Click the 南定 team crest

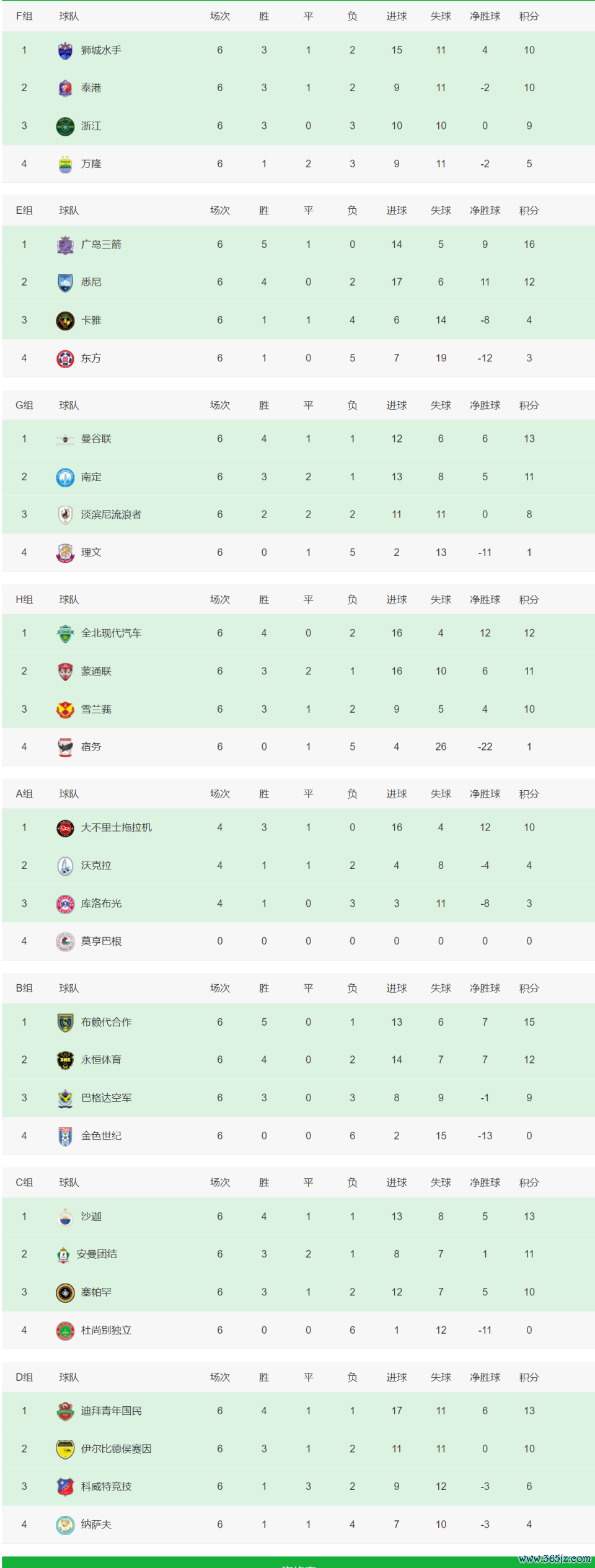click(x=65, y=477)
